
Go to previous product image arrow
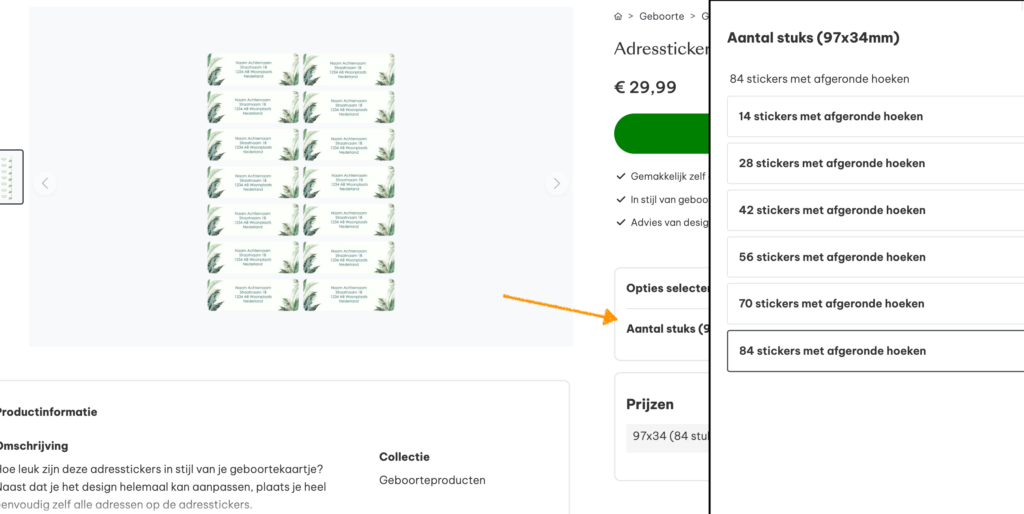(44, 183)
